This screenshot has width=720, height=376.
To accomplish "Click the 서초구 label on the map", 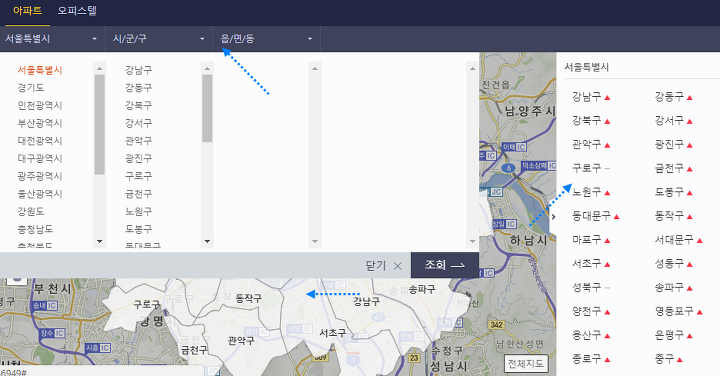I will (x=333, y=333).
